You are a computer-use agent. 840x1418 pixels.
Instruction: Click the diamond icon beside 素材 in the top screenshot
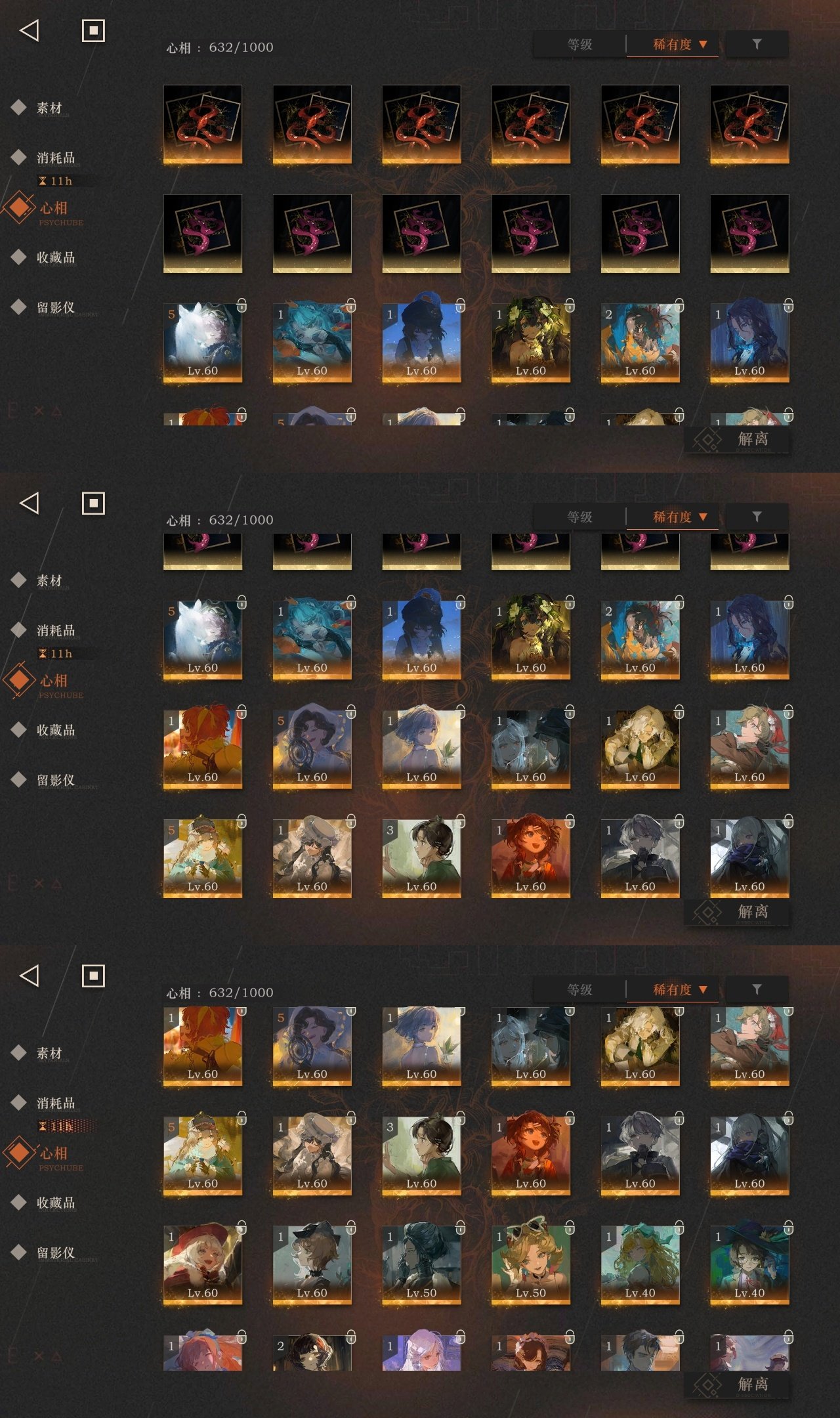click(x=19, y=107)
